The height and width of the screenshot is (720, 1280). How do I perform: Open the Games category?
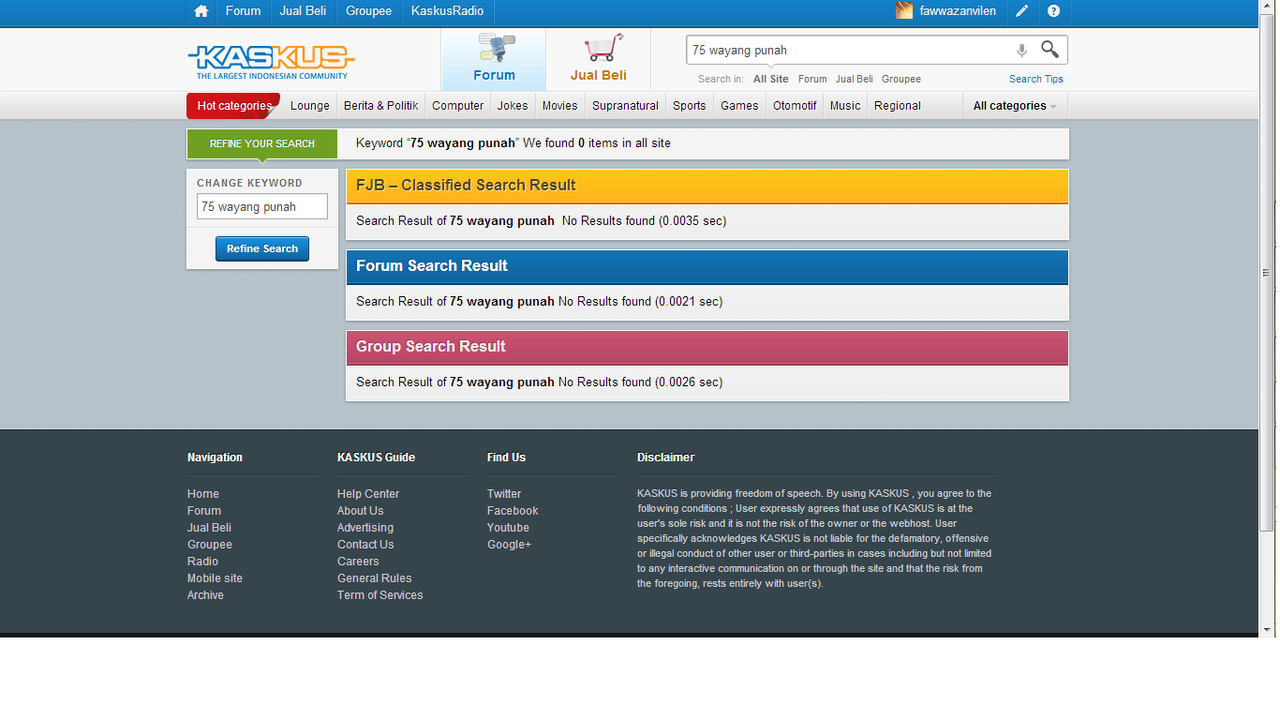tap(739, 106)
